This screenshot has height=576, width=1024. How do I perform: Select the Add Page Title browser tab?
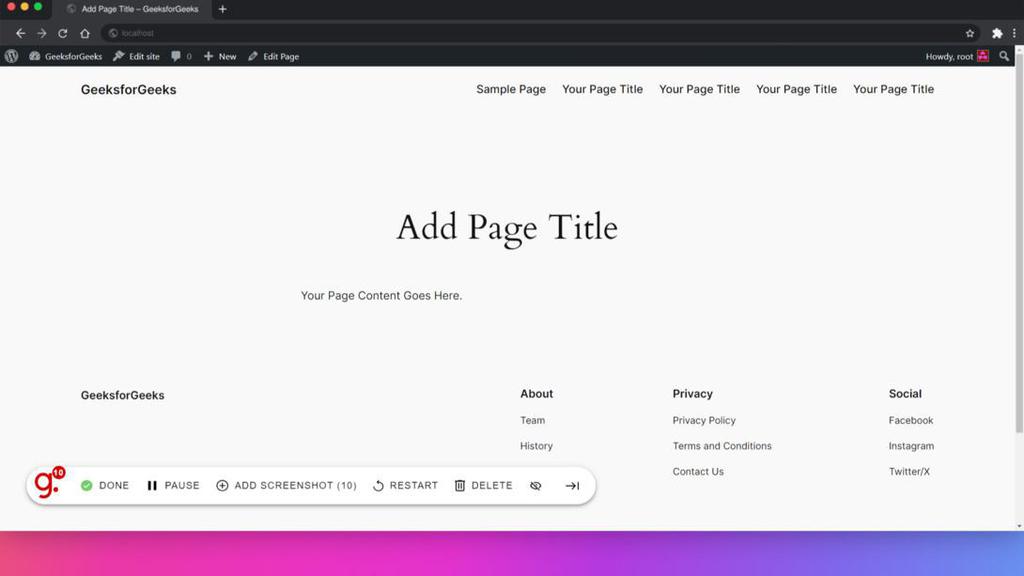click(x=135, y=10)
